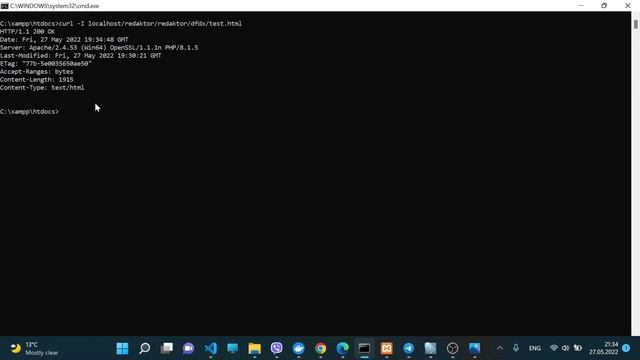This screenshot has height=360, width=640.
Task: Open the Docker whale taskbar icon
Action: pos(299,348)
